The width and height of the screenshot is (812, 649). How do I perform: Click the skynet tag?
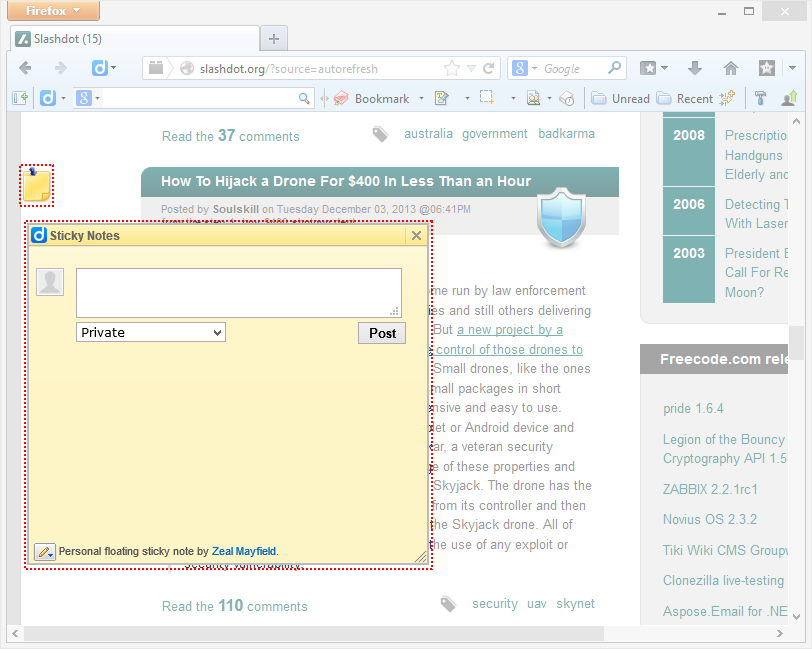tap(575, 603)
